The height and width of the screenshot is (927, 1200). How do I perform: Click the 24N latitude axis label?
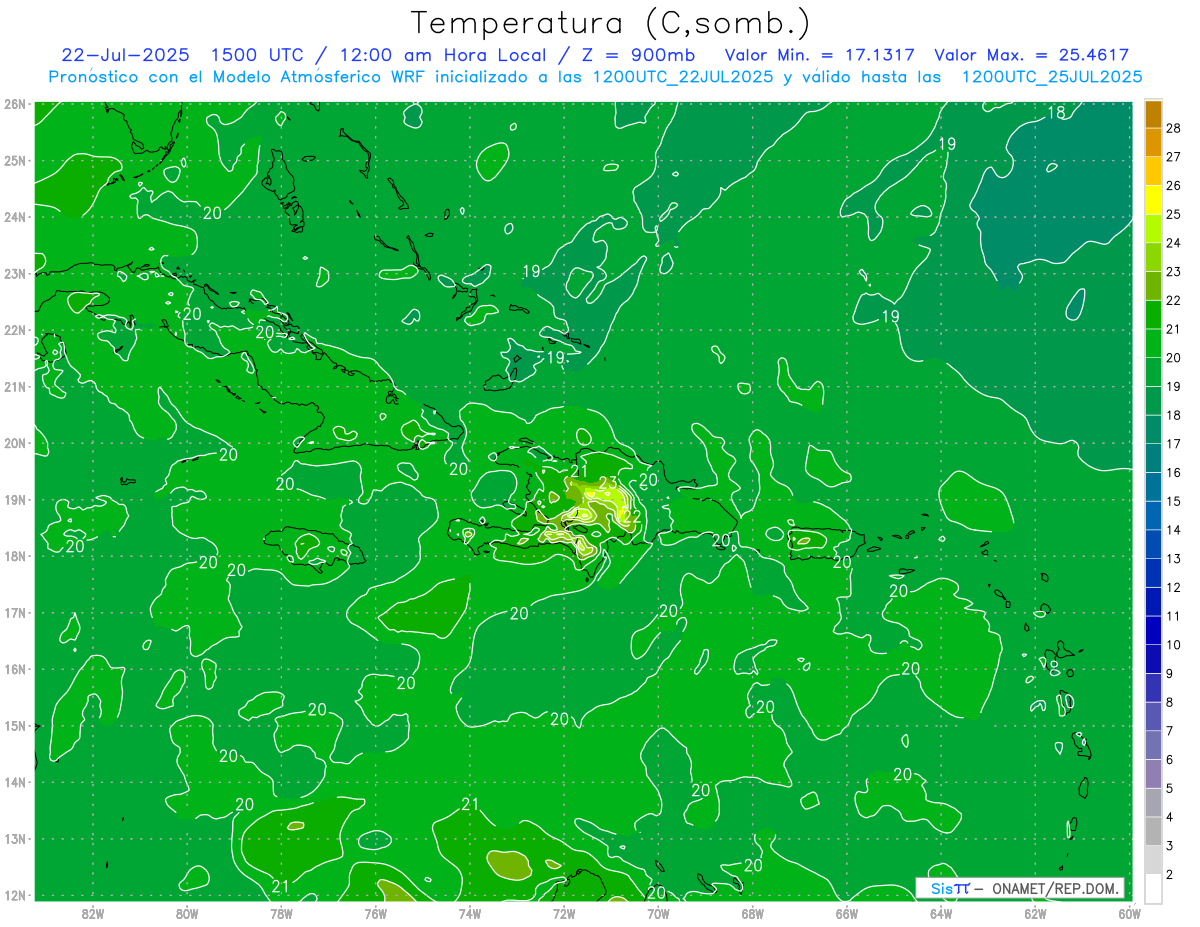pos(14,217)
